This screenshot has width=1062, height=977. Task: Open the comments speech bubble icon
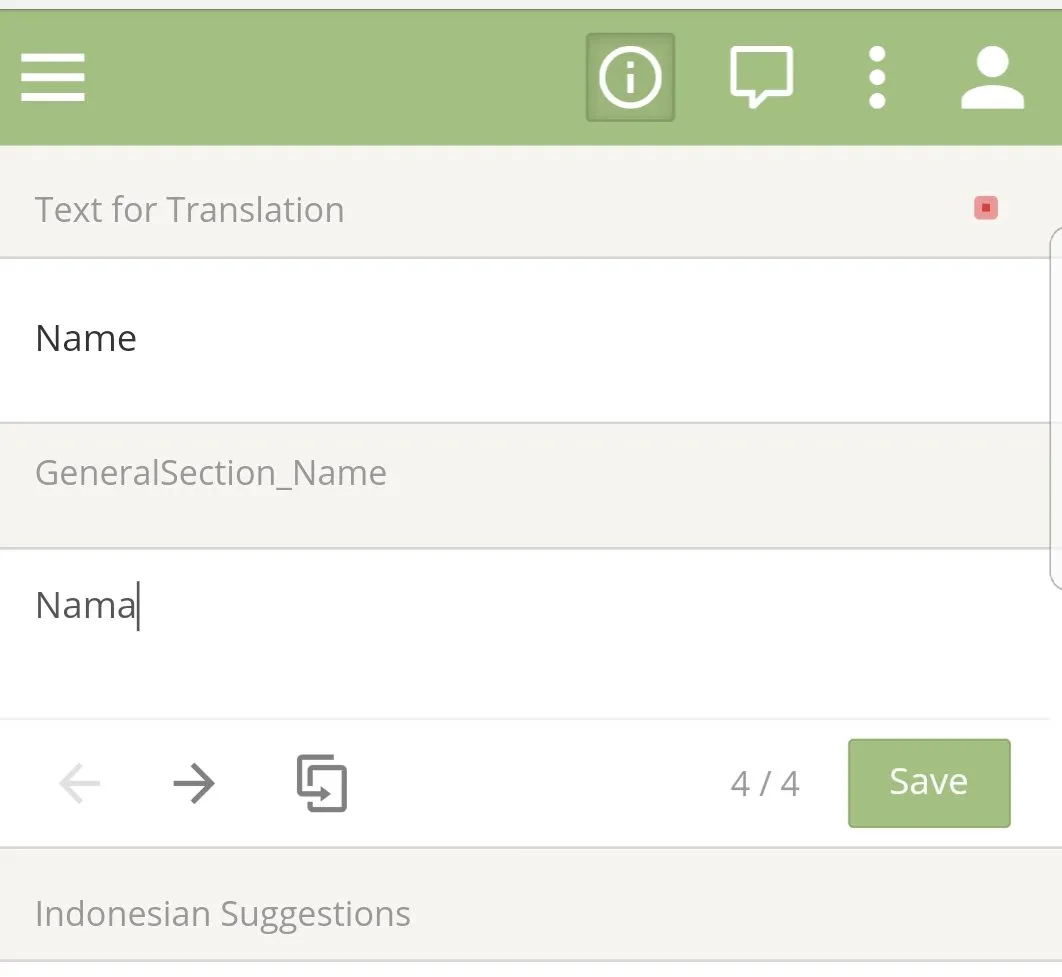pyautogui.click(x=761, y=77)
